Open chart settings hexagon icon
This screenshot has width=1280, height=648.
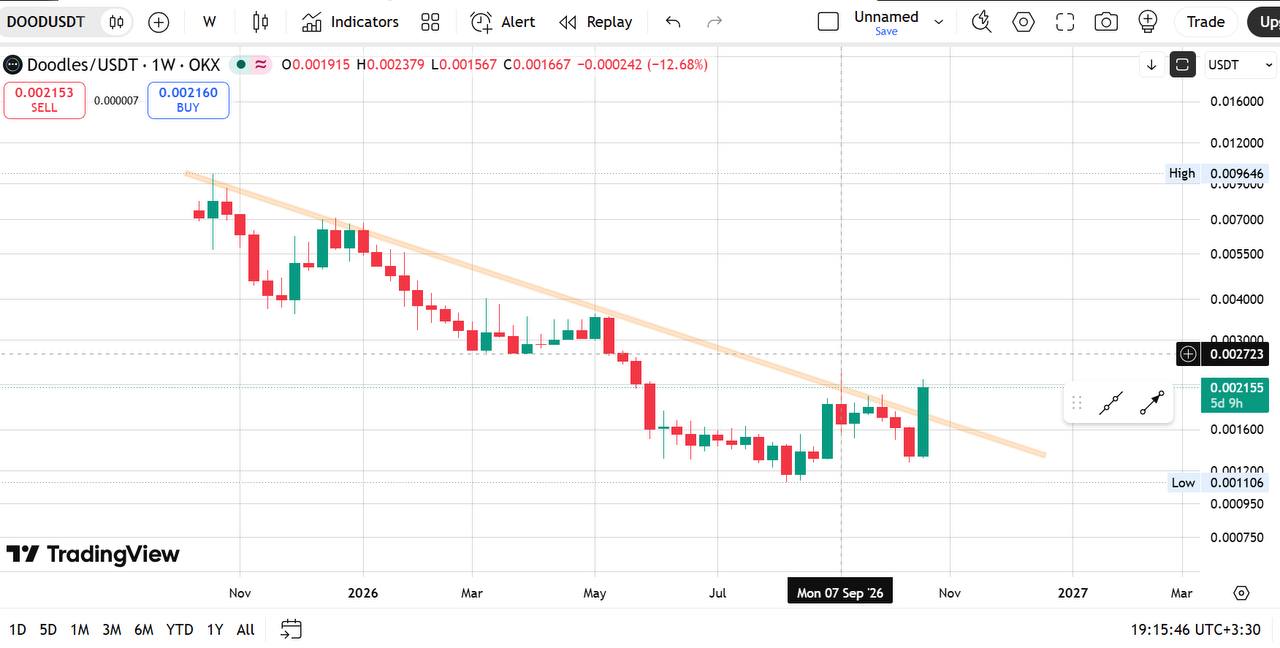pos(1023,22)
